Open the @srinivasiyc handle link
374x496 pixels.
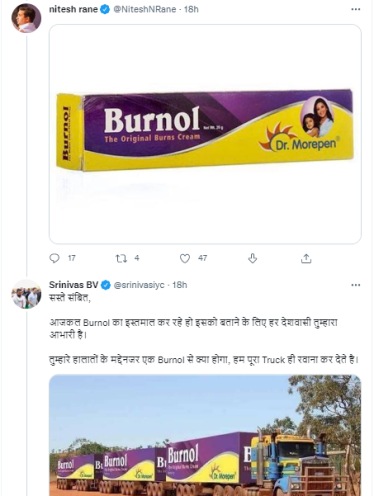click(x=139, y=285)
